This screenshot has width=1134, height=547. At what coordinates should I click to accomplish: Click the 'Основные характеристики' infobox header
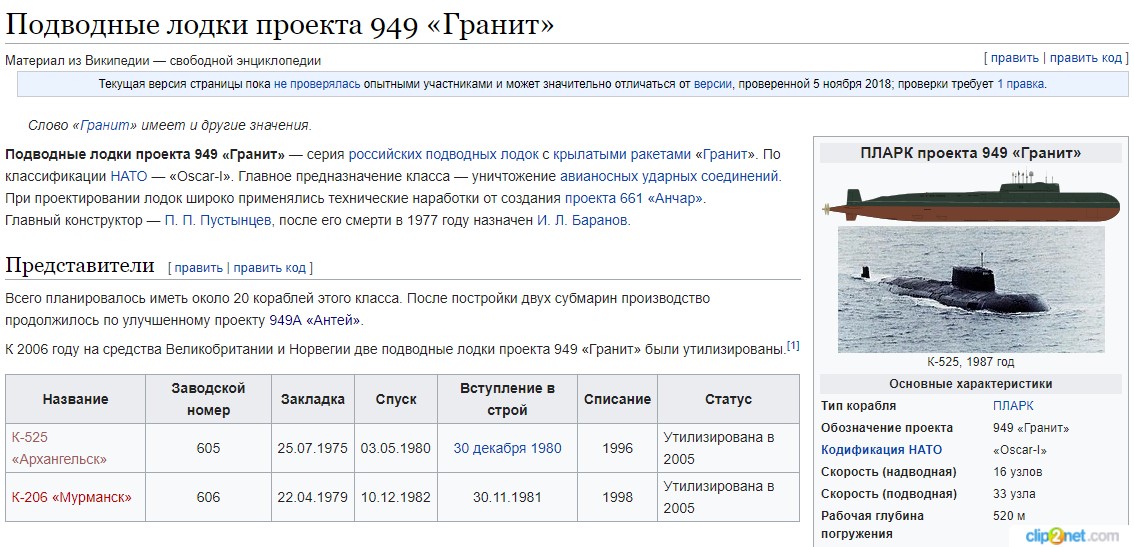pyautogui.click(x=971, y=384)
